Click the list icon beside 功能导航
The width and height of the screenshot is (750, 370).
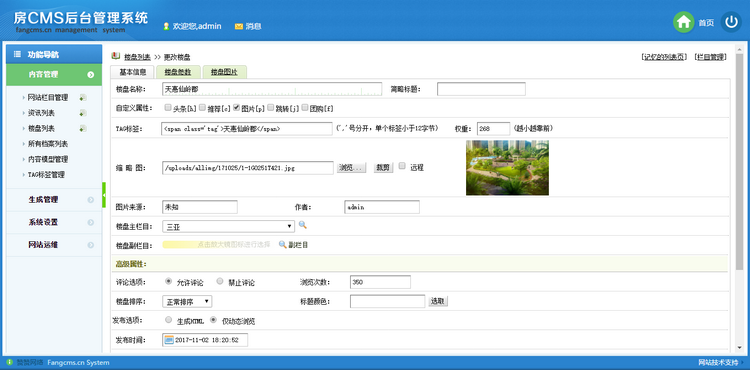point(17,54)
